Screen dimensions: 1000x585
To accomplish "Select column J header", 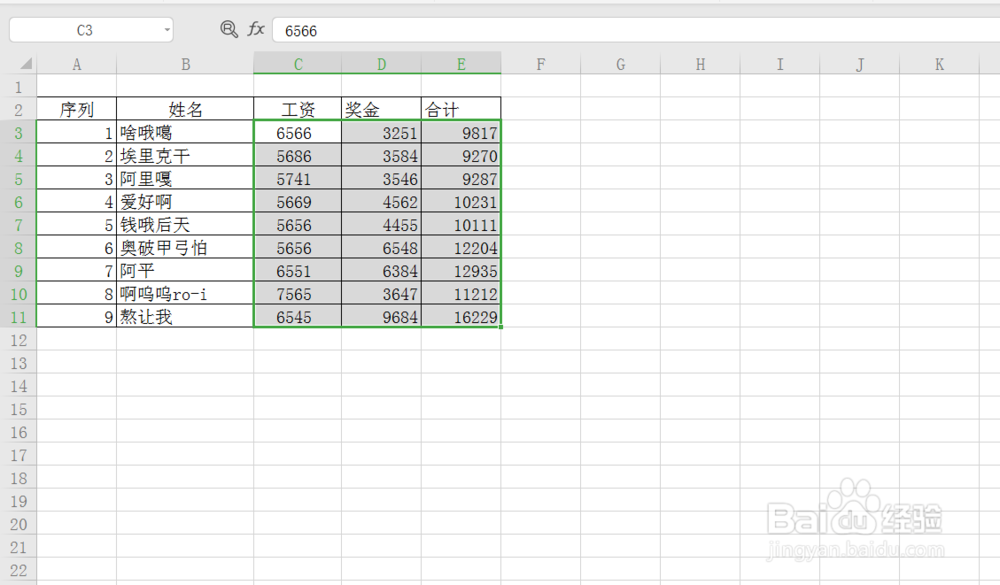I will pos(860,64).
